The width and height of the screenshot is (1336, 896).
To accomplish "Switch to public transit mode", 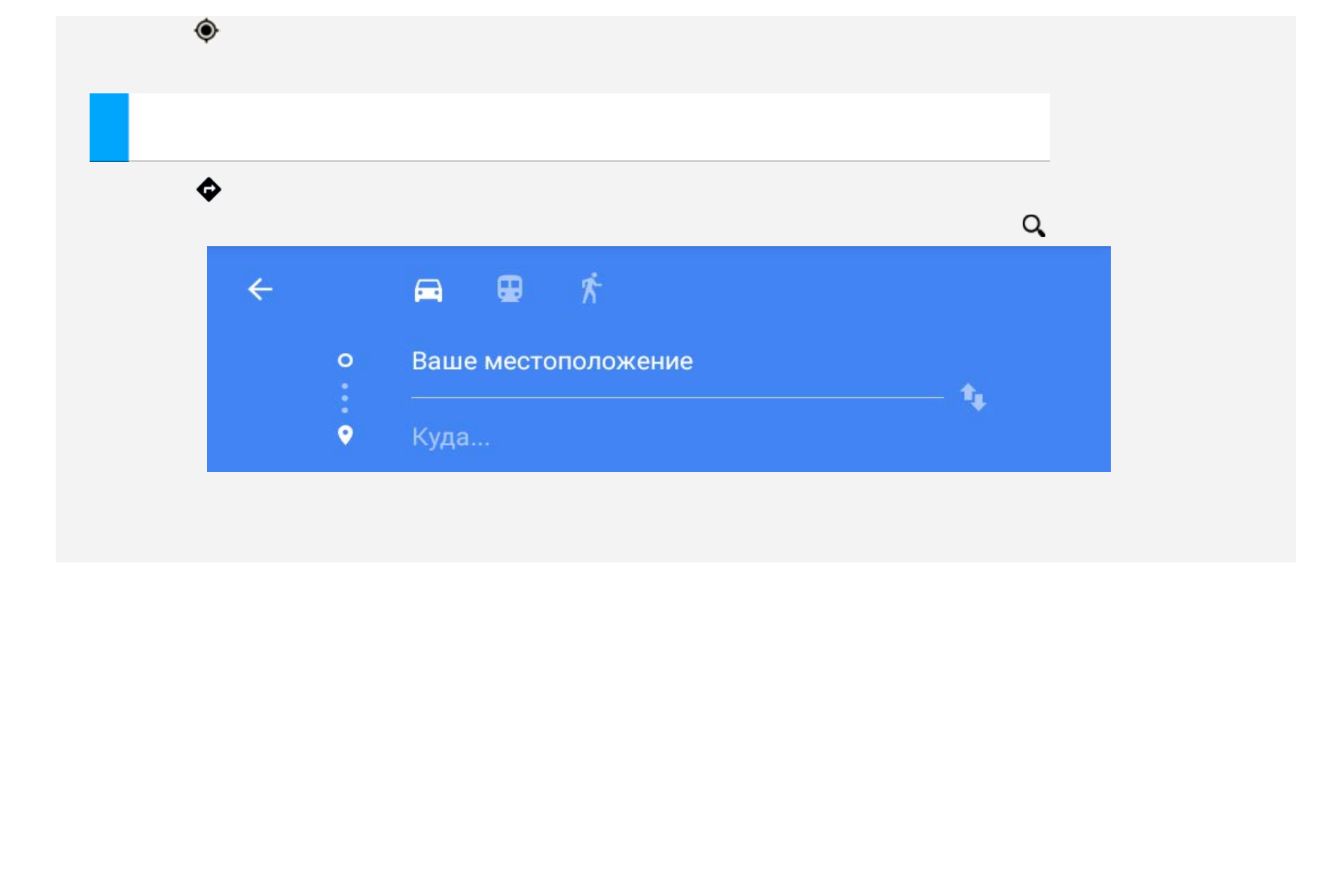I will point(510,289).
